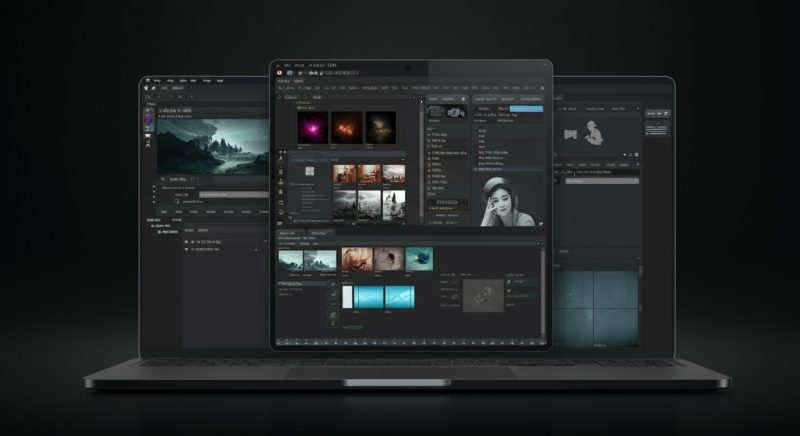Click the bottom tool button beside the timeline clips
Viewport: 800px width, 436px height.
pyautogui.click(x=333, y=323)
